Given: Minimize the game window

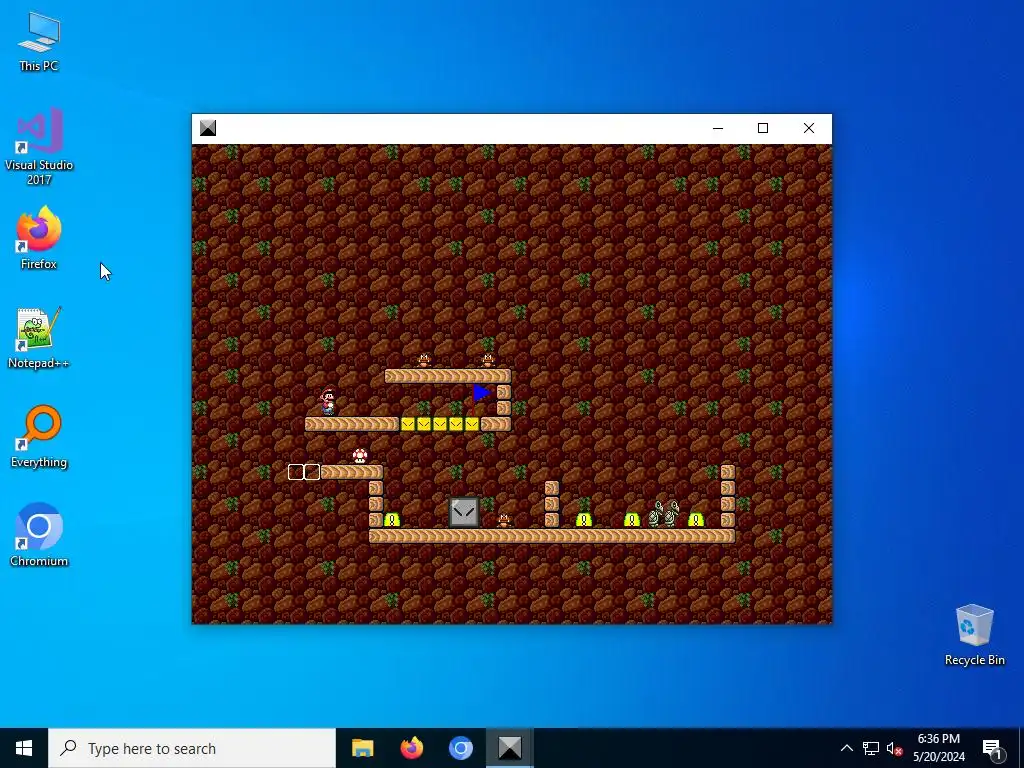Looking at the screenshot, I should 718,128.
